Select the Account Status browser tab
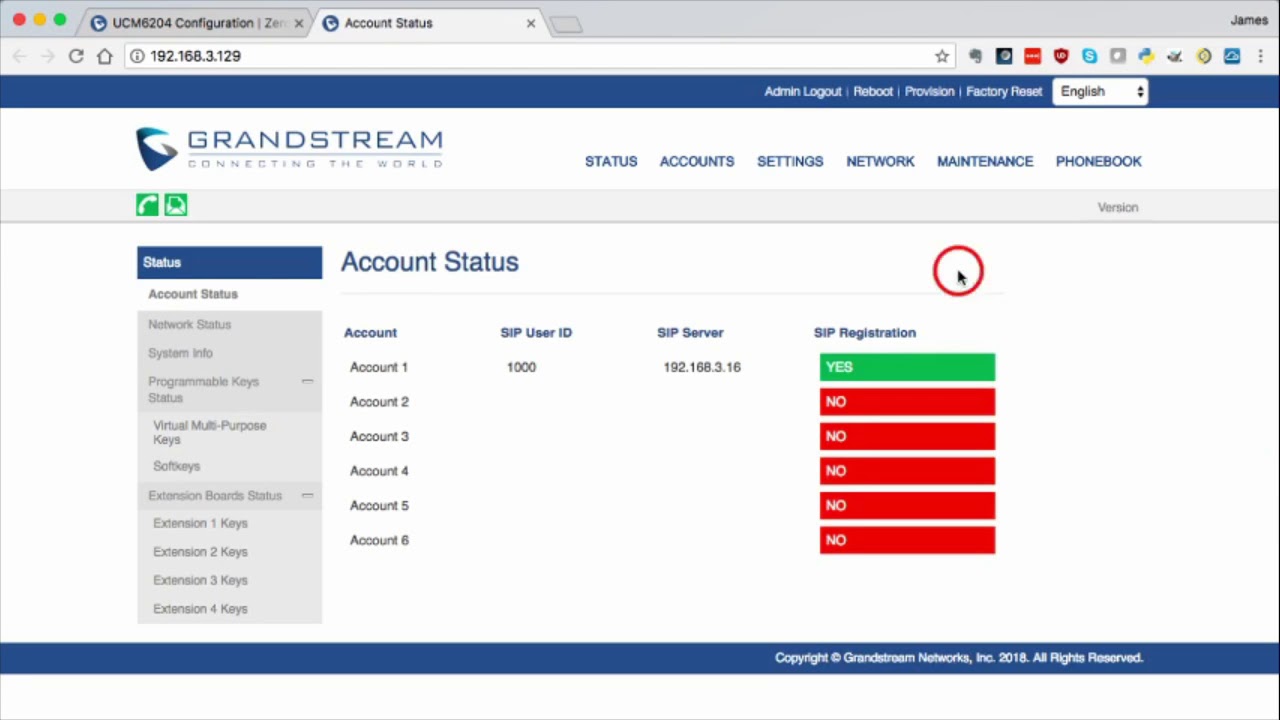The image size is (1280, 720). click(430, 23)
